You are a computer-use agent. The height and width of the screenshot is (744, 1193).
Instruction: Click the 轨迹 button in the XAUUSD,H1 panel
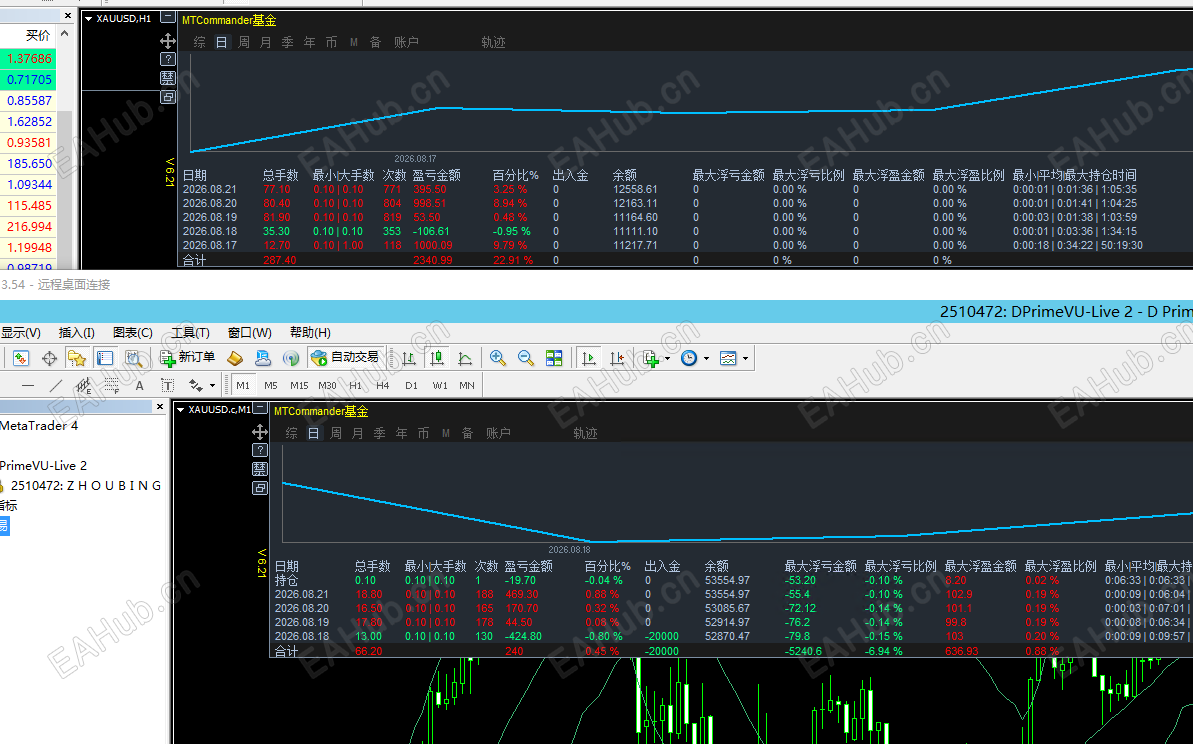pos(493,43)
